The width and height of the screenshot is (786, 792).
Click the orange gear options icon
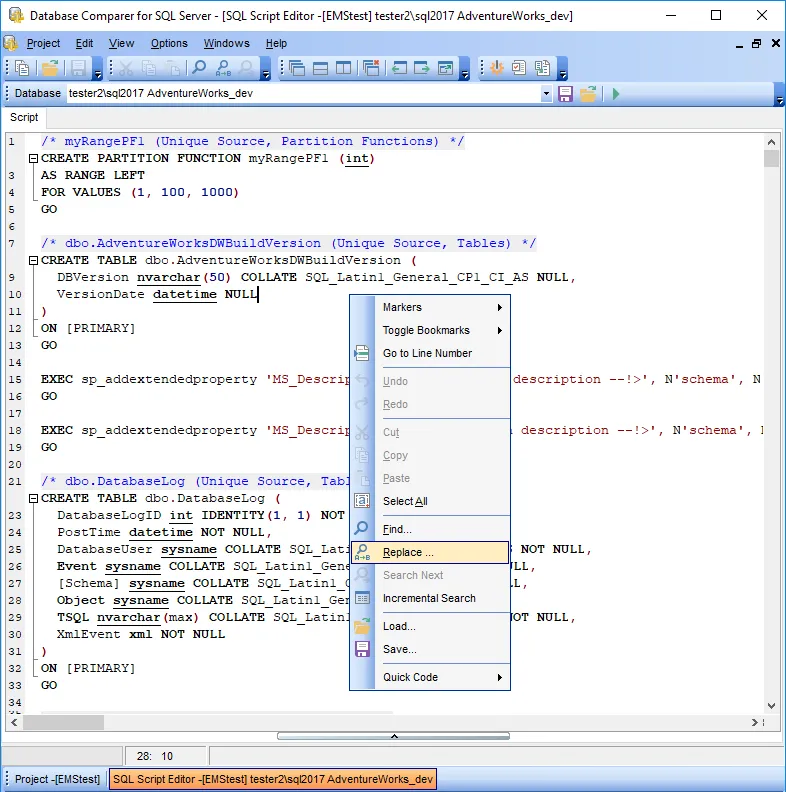497,68
